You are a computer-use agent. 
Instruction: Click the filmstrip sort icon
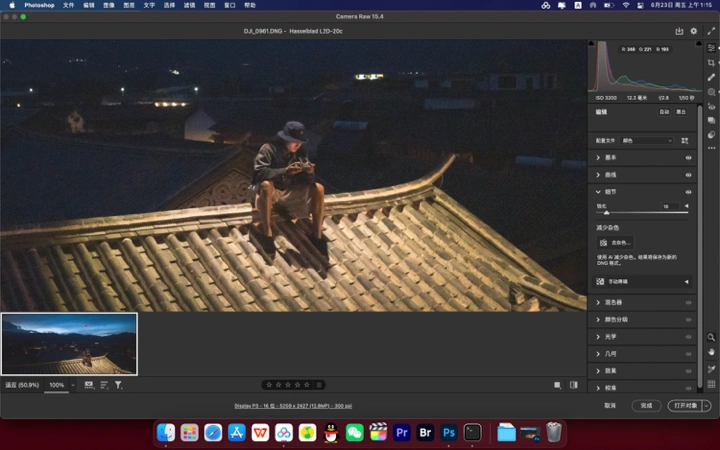104,385
